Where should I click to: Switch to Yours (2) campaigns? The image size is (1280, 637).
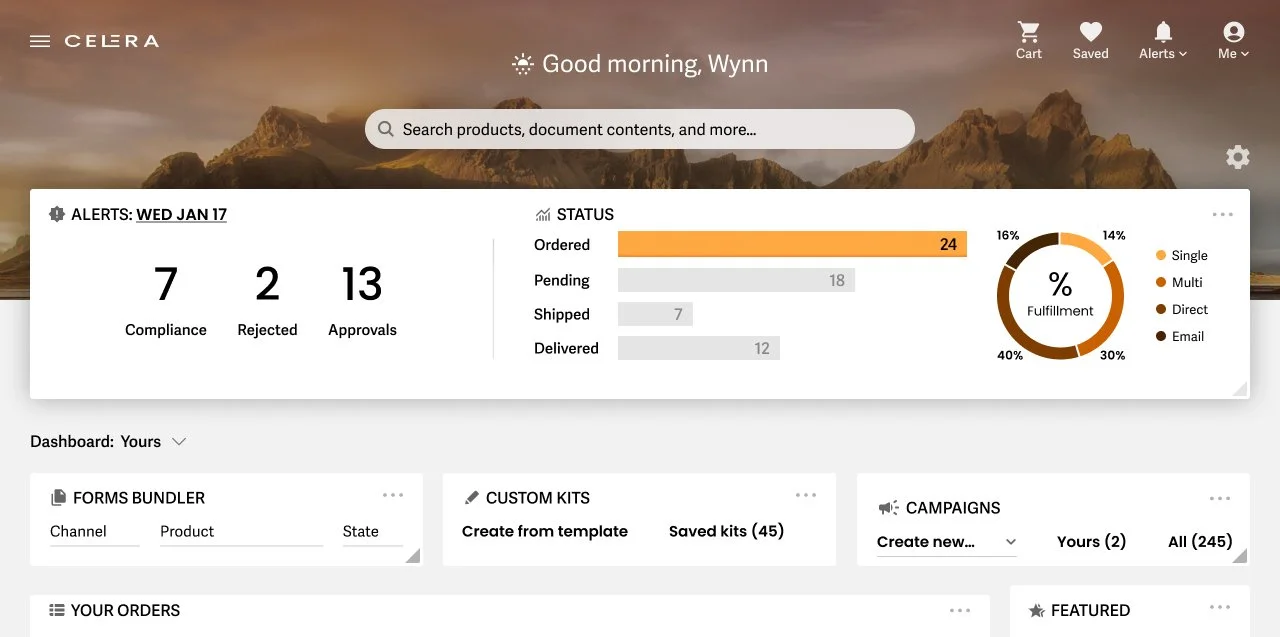1091,541
